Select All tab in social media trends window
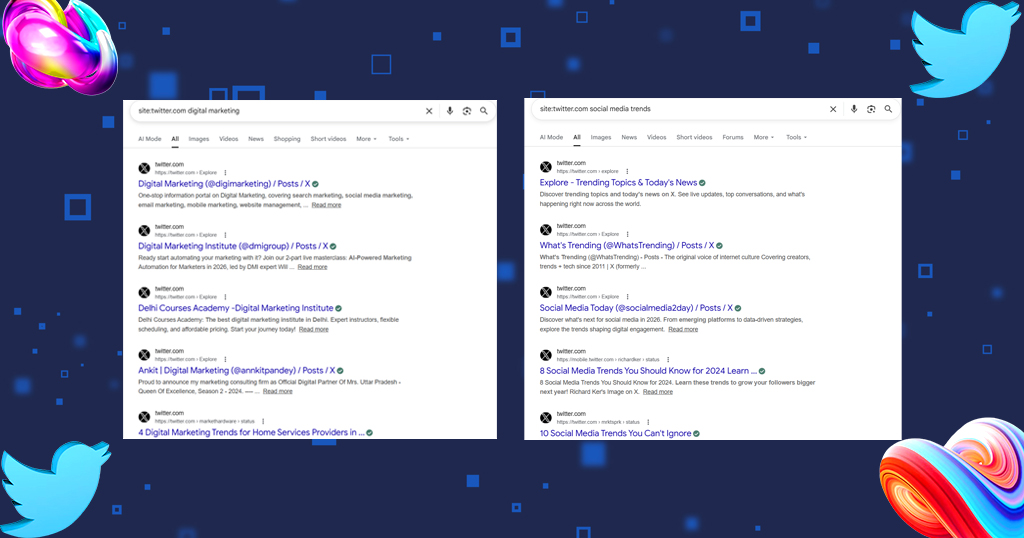Image resolution: width=1024 pixels, height=538 pixels. 577,137
